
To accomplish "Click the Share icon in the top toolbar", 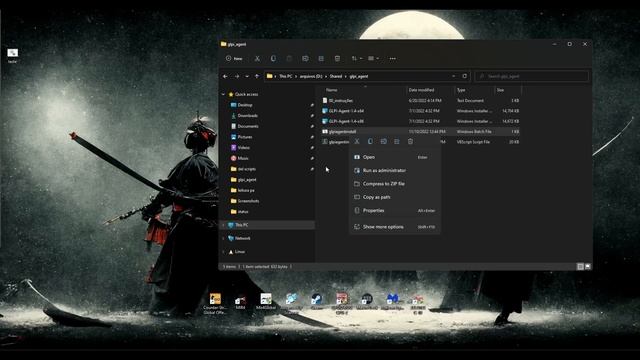I will (x=321, y=58).
